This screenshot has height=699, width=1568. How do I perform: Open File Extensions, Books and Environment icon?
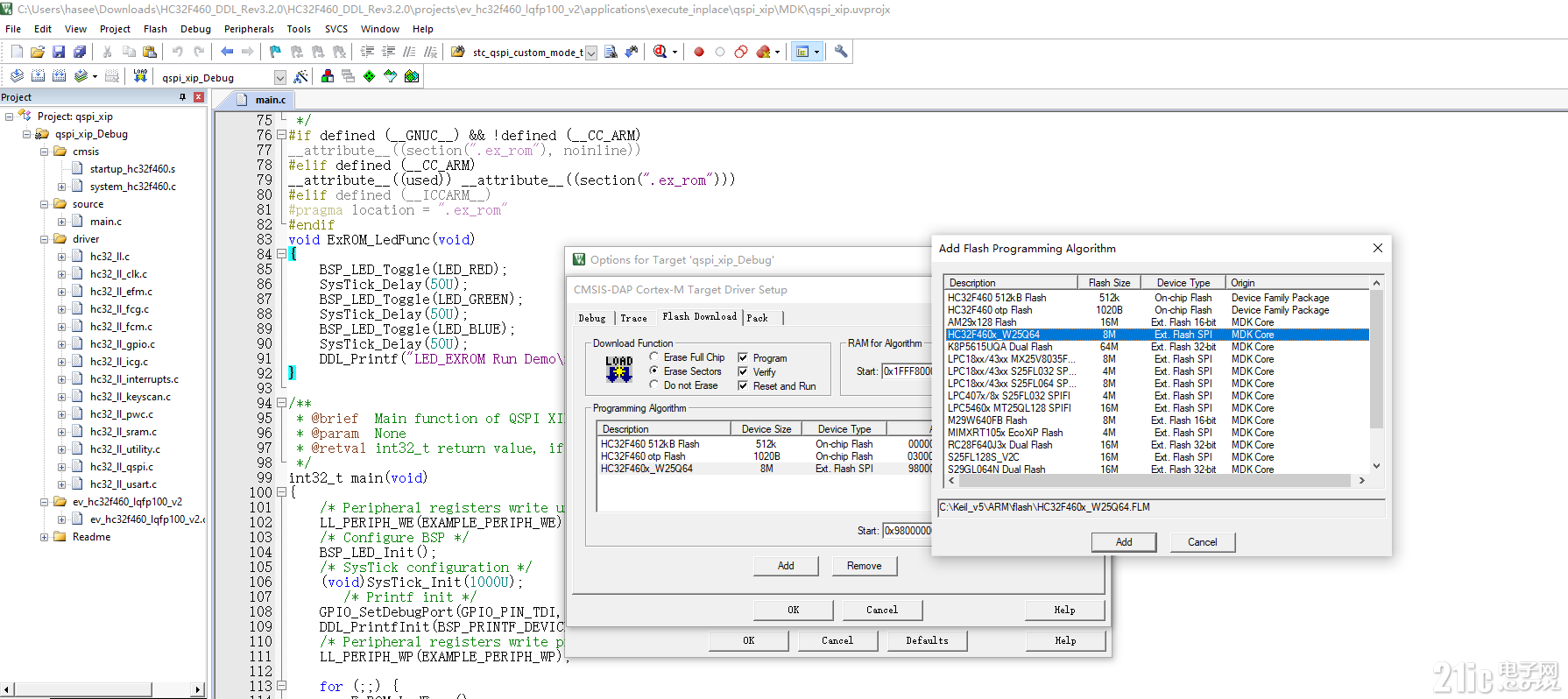[327, 76]
